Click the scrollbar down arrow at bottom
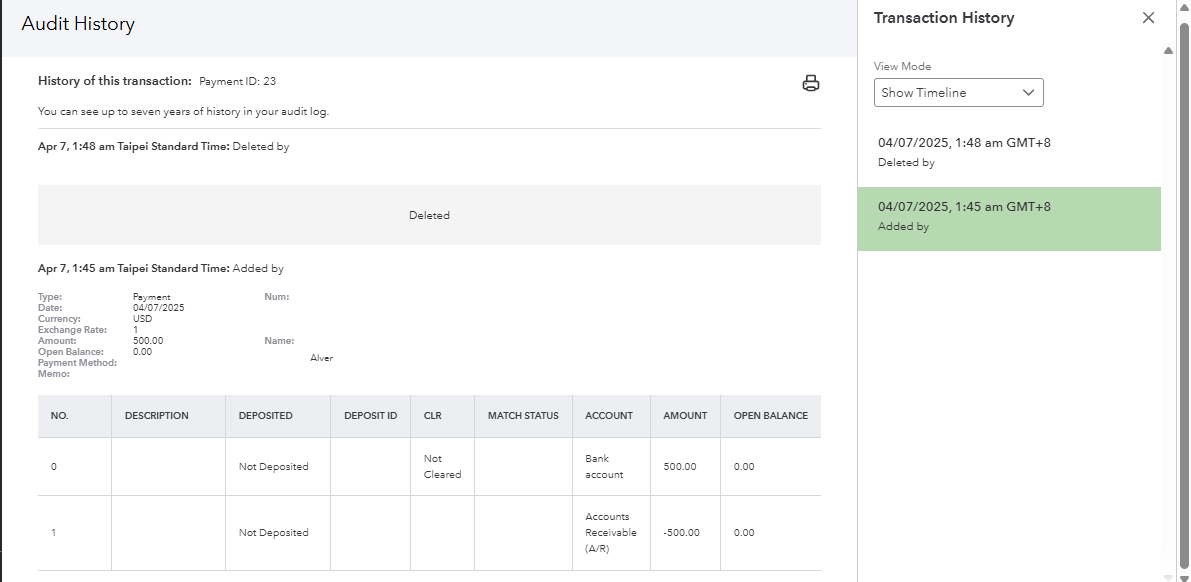 click(1169, 576)
